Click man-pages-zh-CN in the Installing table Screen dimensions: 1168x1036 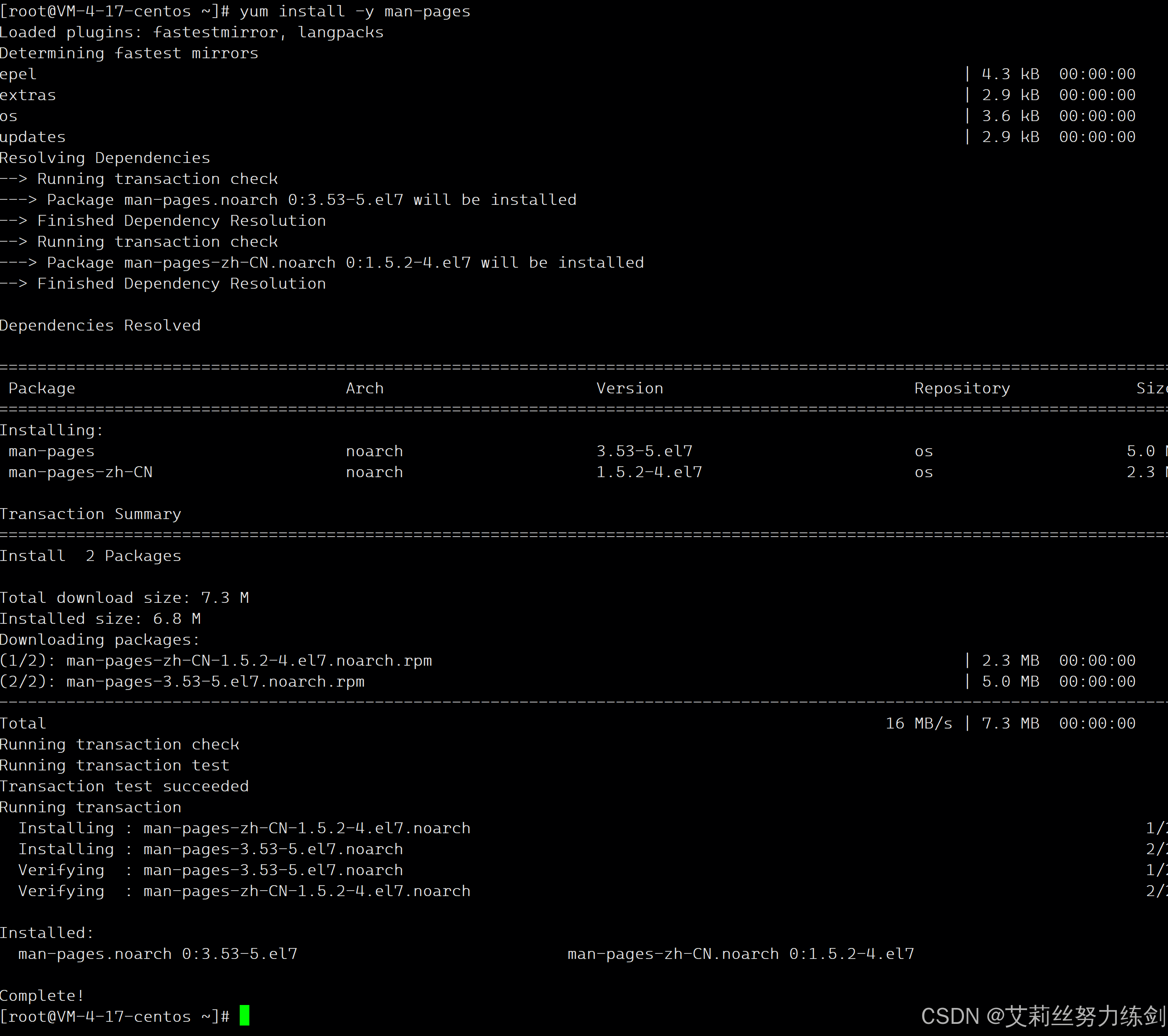point(80,472)
